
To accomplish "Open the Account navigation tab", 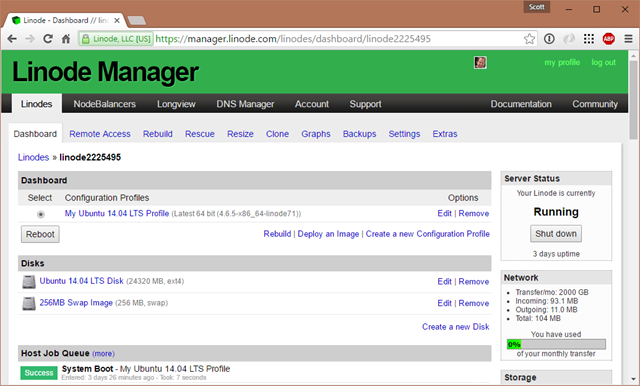I will (312, 104).
